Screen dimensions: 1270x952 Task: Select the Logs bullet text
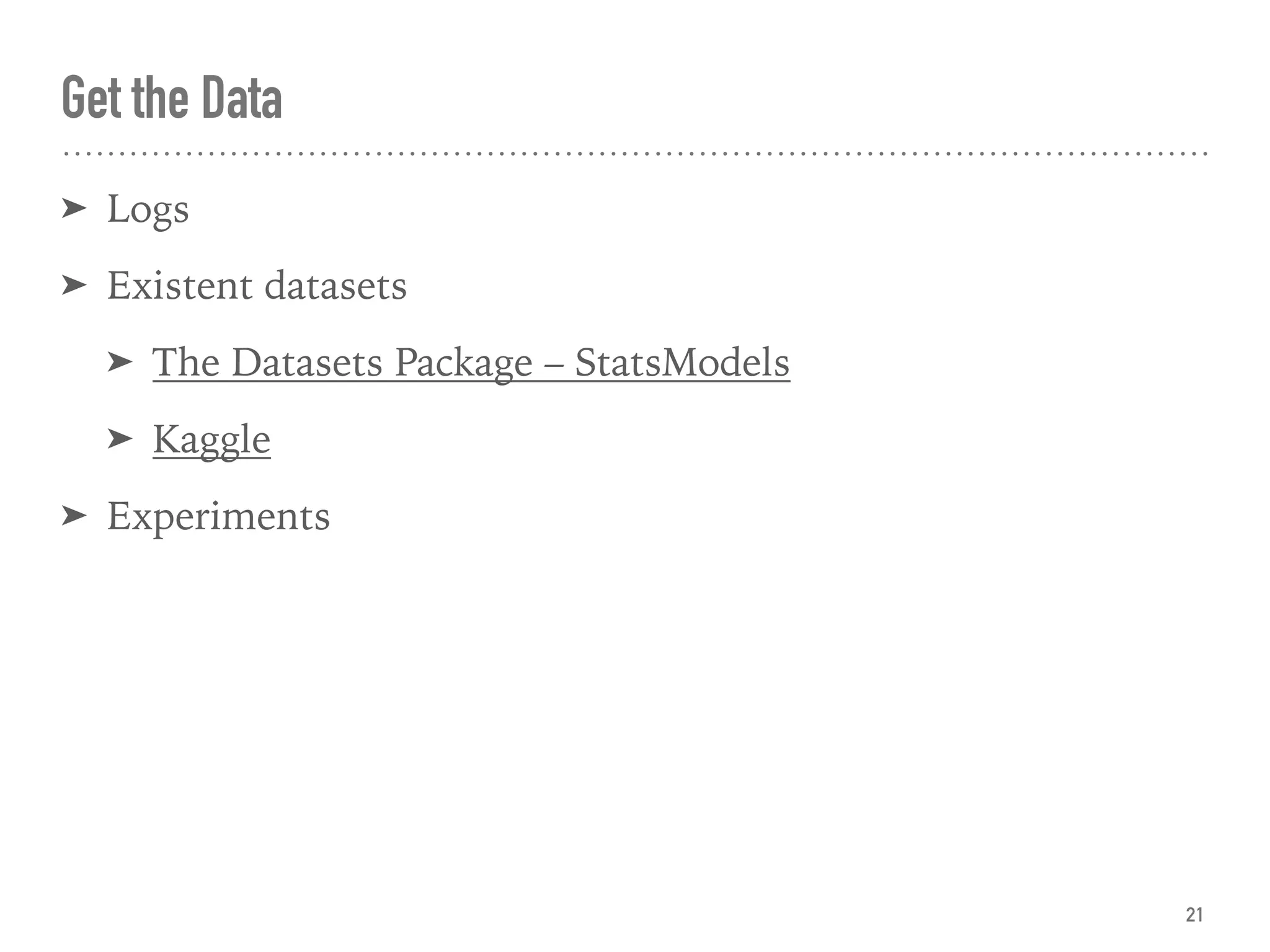[x=148, y=211]
